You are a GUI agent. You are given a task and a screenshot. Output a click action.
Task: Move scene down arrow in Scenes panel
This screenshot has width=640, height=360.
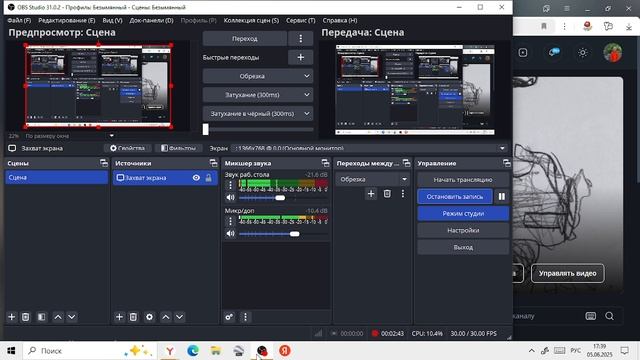pyautogui.click(x=71, y=317)
